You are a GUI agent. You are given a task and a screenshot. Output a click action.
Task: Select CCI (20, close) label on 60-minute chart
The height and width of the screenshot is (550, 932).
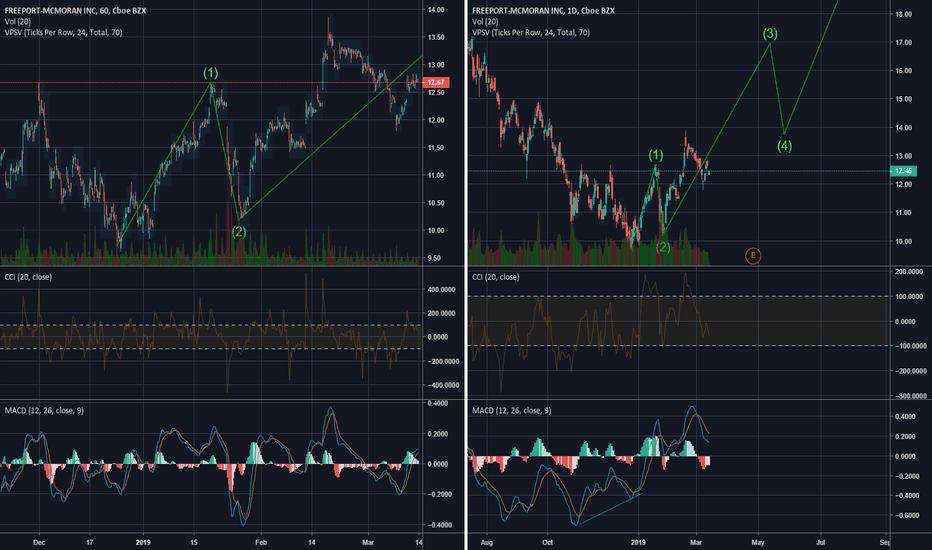pyautogui.click(x=28, y=277)
